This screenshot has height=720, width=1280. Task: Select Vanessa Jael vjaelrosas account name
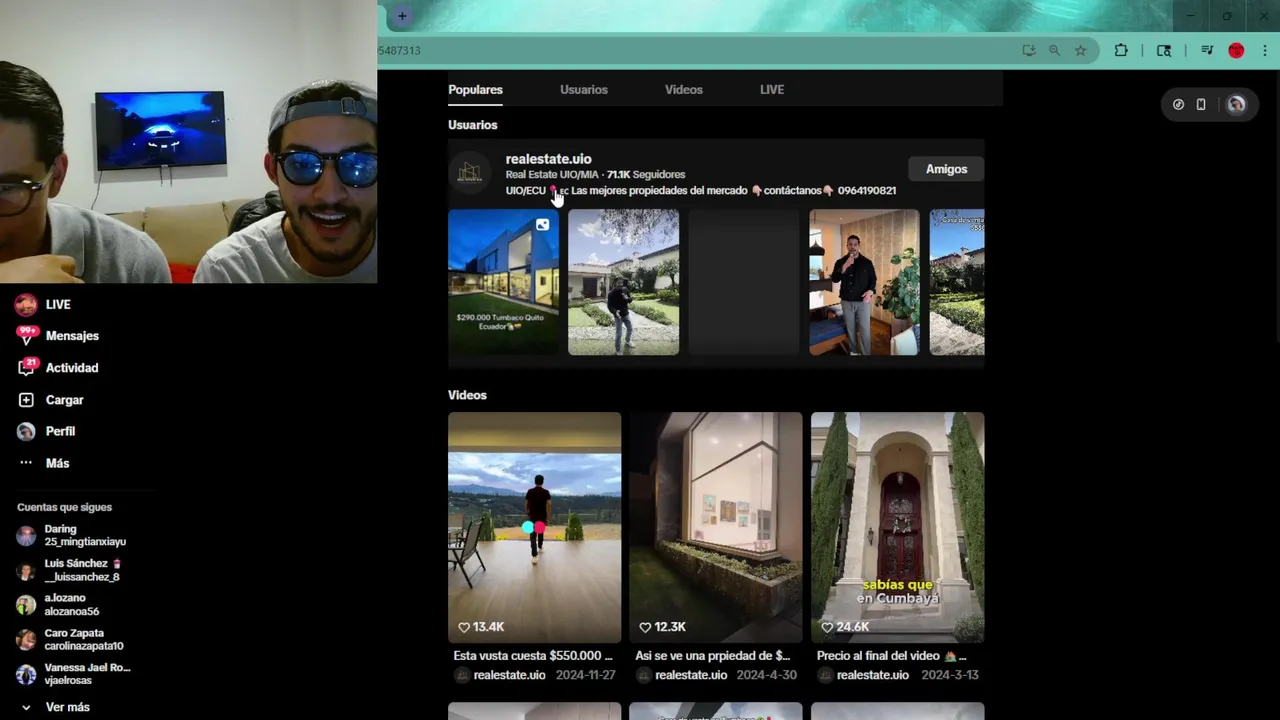pyautogui.click(x=87, y=674)
